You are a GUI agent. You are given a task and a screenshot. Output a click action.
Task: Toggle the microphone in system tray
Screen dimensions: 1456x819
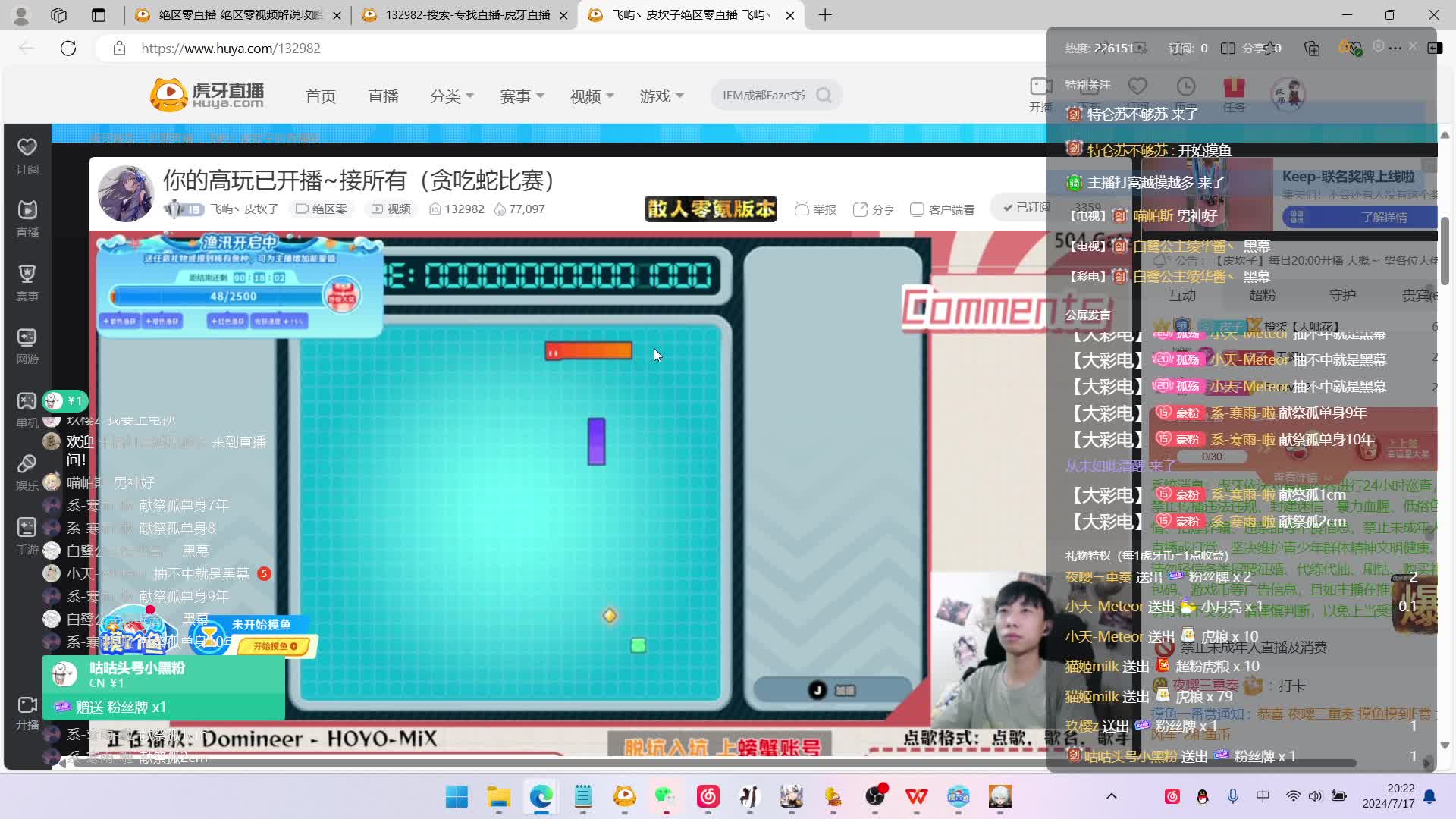point(1233,796)
